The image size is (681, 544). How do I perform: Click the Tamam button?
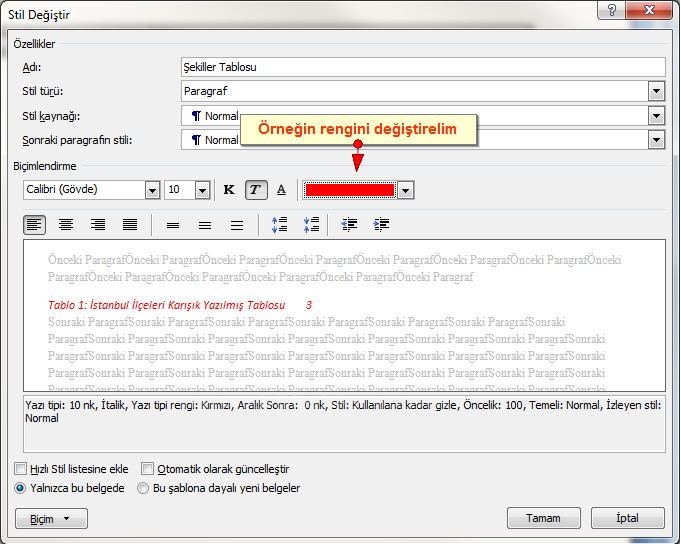click(x=544, y=518)
